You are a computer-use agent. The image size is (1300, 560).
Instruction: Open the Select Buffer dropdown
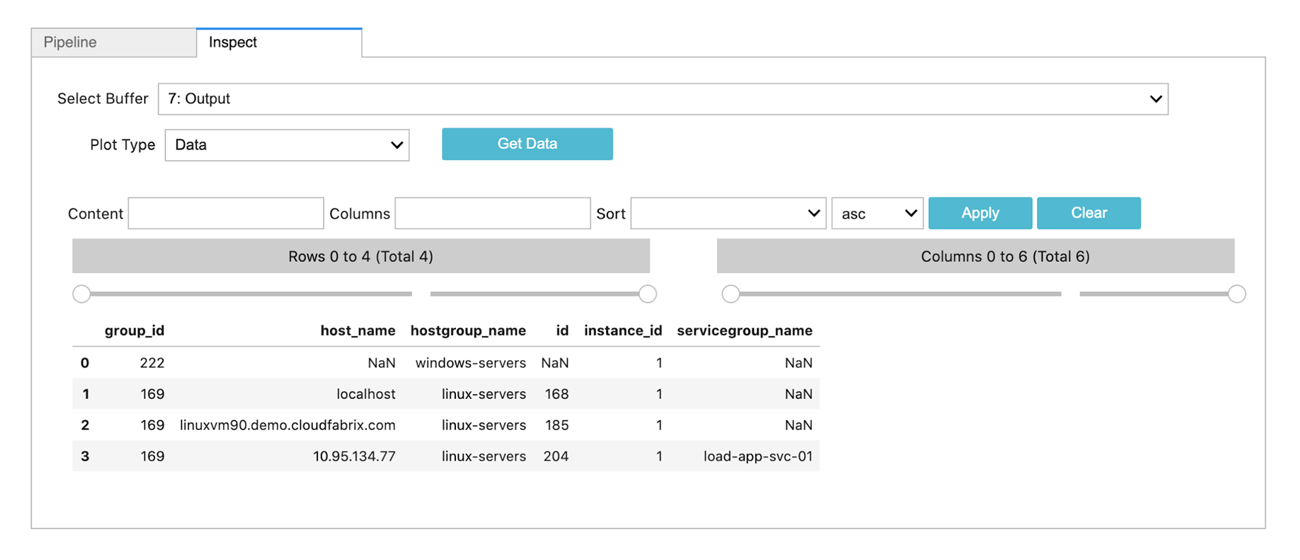click(x=662, y=99)
